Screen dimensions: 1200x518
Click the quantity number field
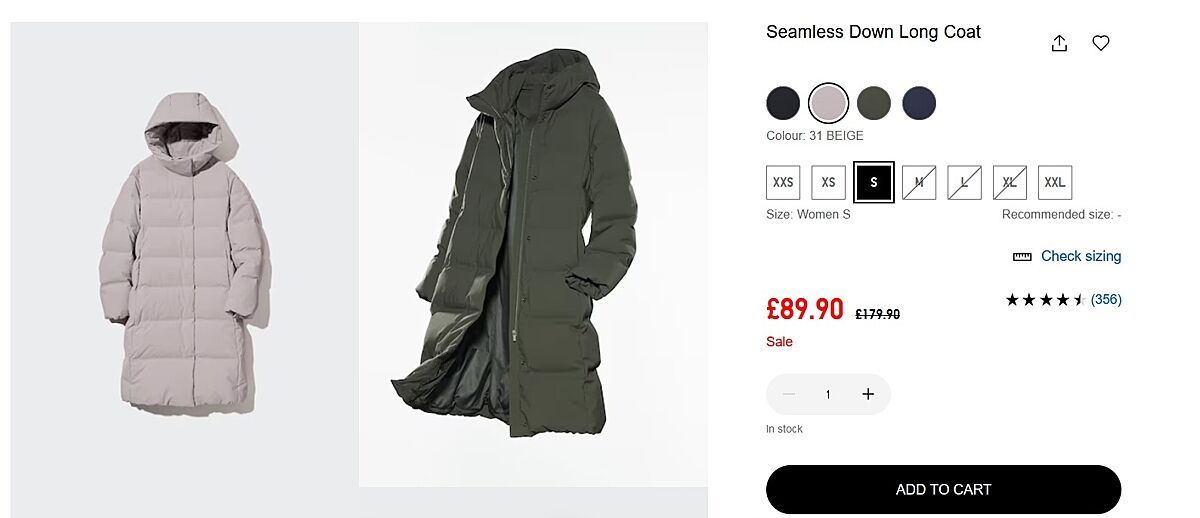(x=828, y=394)
